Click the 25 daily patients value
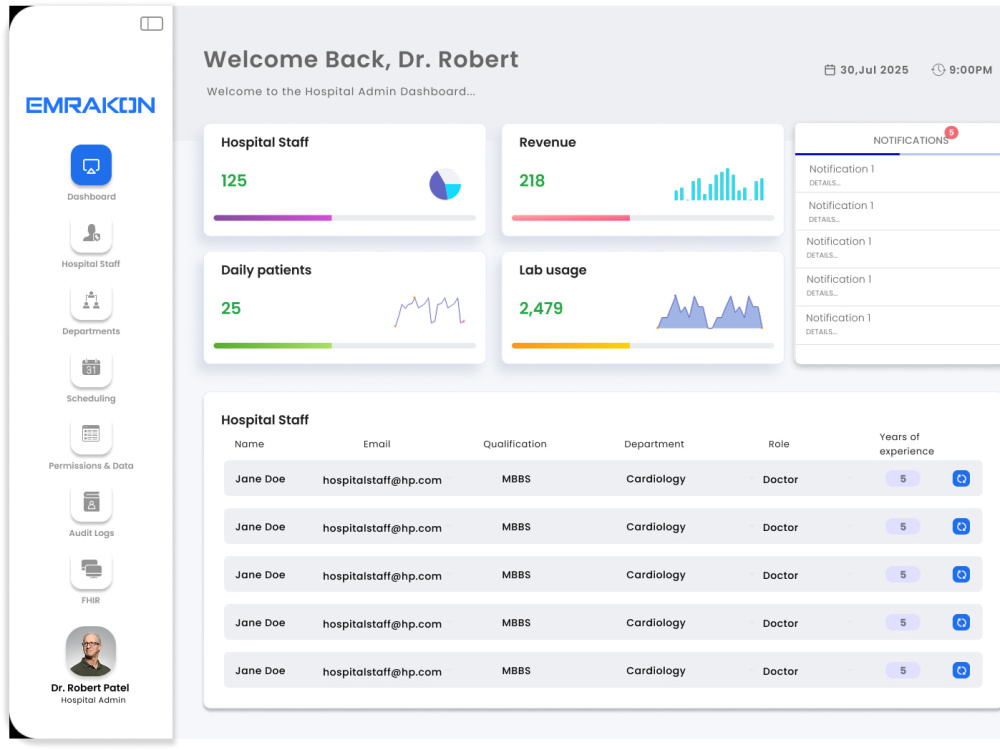Image resolution: width=1000 pixels, height=750 pixels. [231, 308]
